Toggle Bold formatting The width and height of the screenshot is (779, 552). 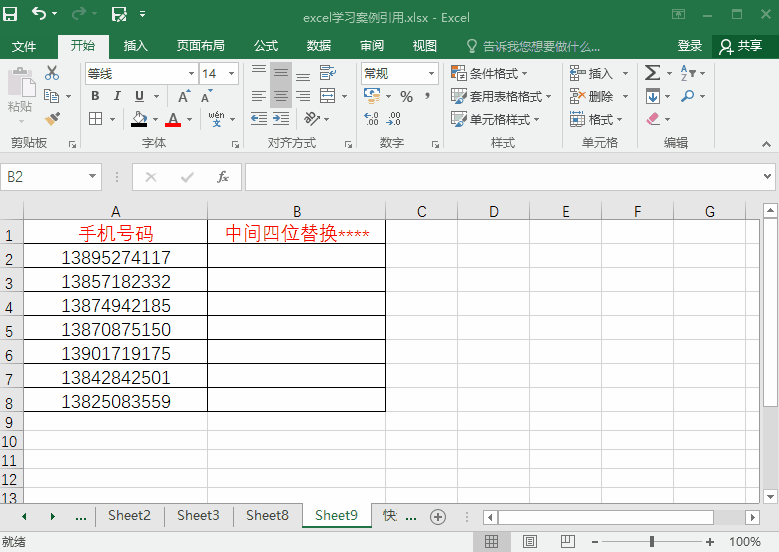(95, 96)
